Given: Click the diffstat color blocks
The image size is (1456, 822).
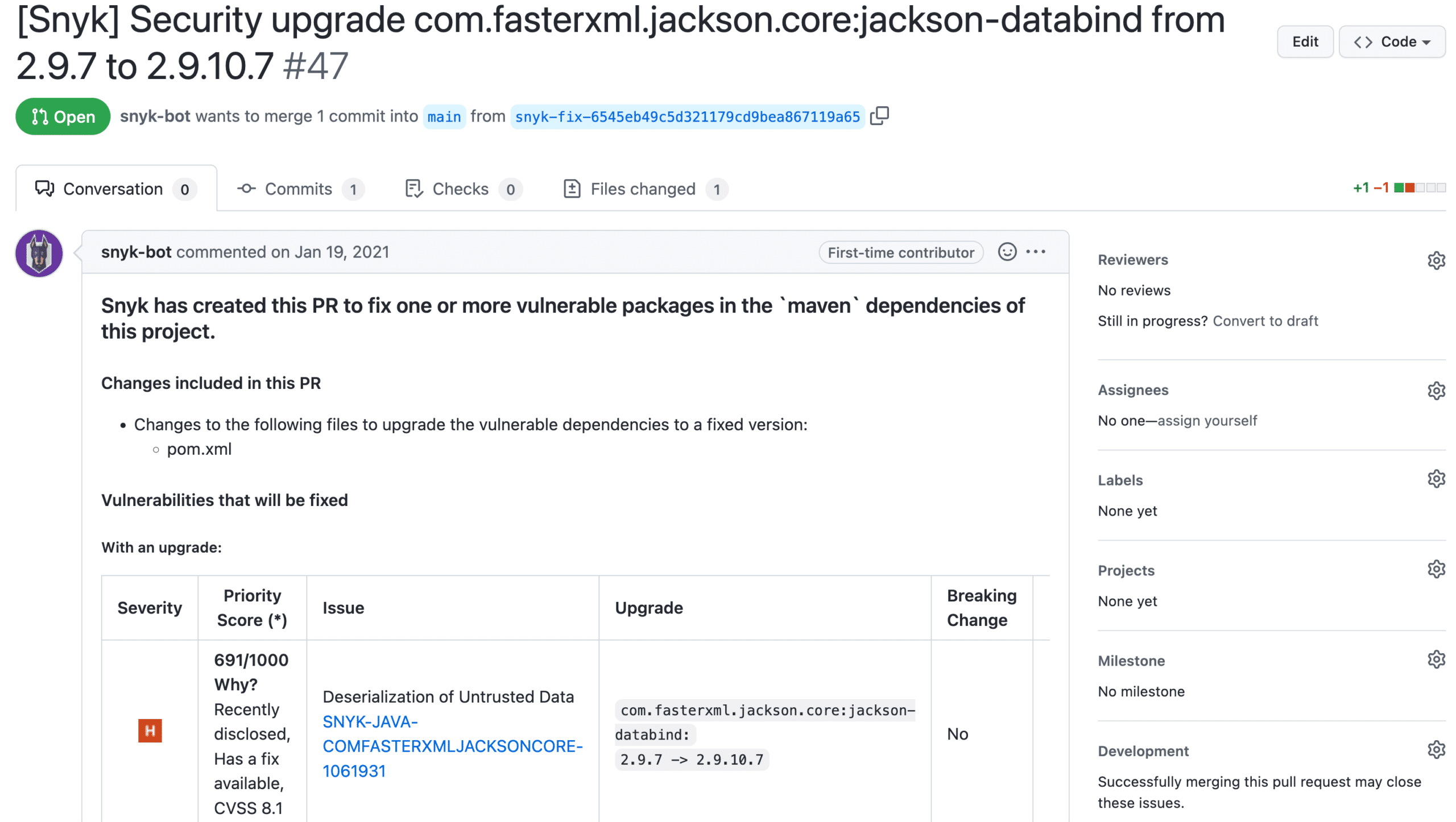Looking at the screenshot, I should 1419,188.
